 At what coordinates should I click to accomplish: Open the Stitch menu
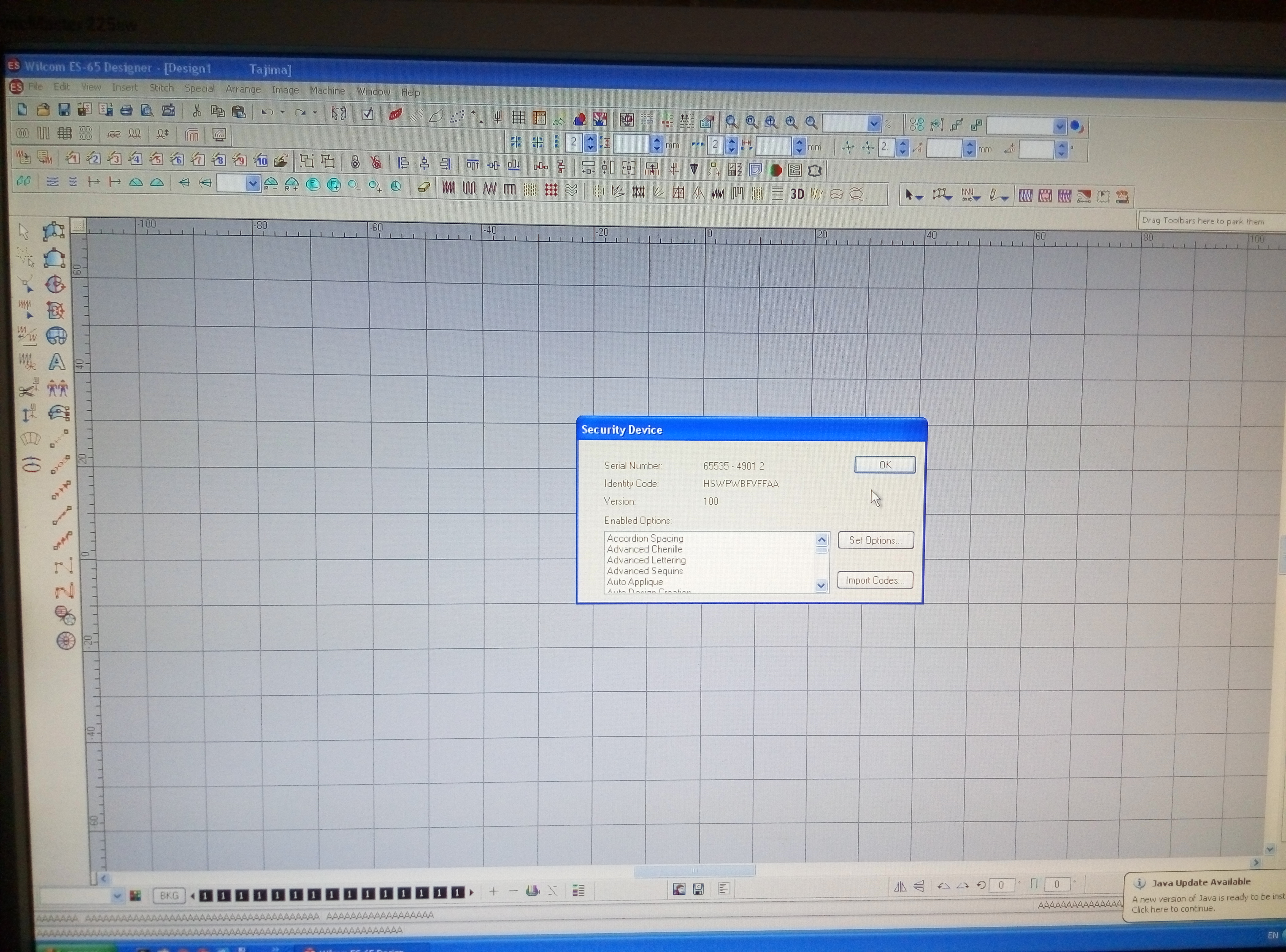(x=161, y=88)
